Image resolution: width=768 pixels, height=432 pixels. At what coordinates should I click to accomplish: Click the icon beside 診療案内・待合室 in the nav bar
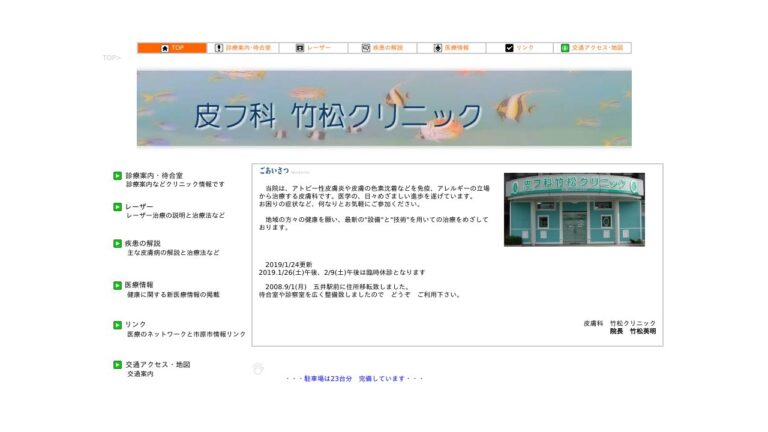pyautogui.click(x=219, y=48)
